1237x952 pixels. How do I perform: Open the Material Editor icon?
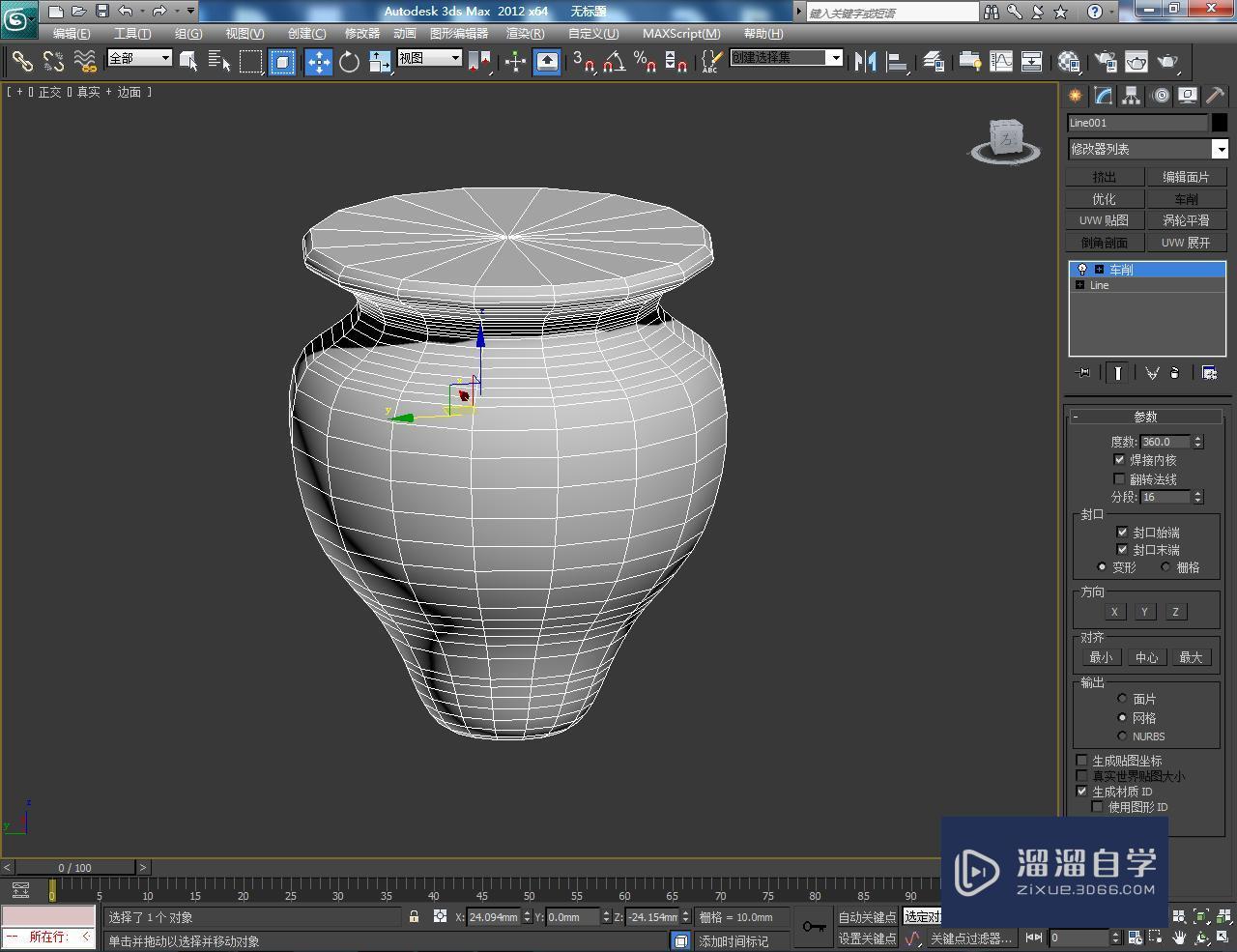click(1069, 61)
